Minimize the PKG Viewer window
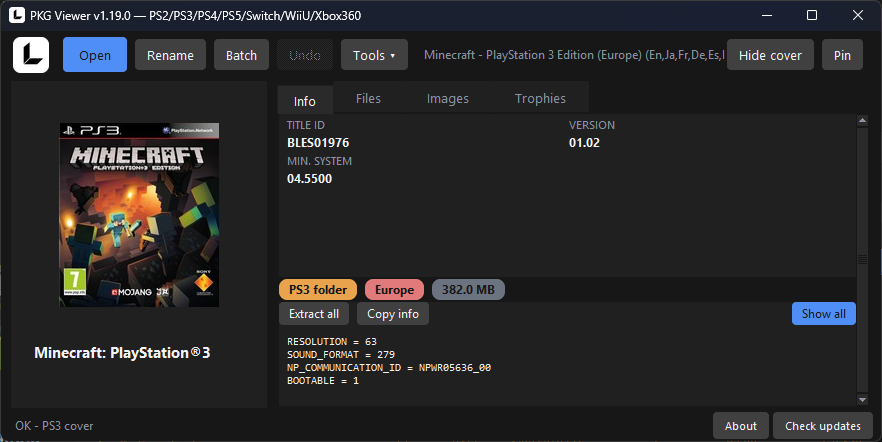 click(766, 15)
